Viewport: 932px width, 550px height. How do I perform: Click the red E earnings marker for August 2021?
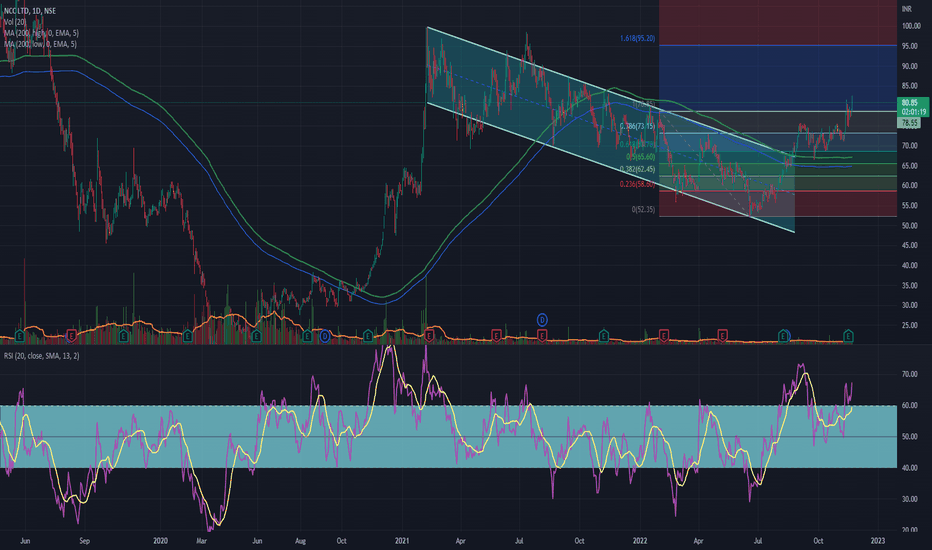(542, 336)
